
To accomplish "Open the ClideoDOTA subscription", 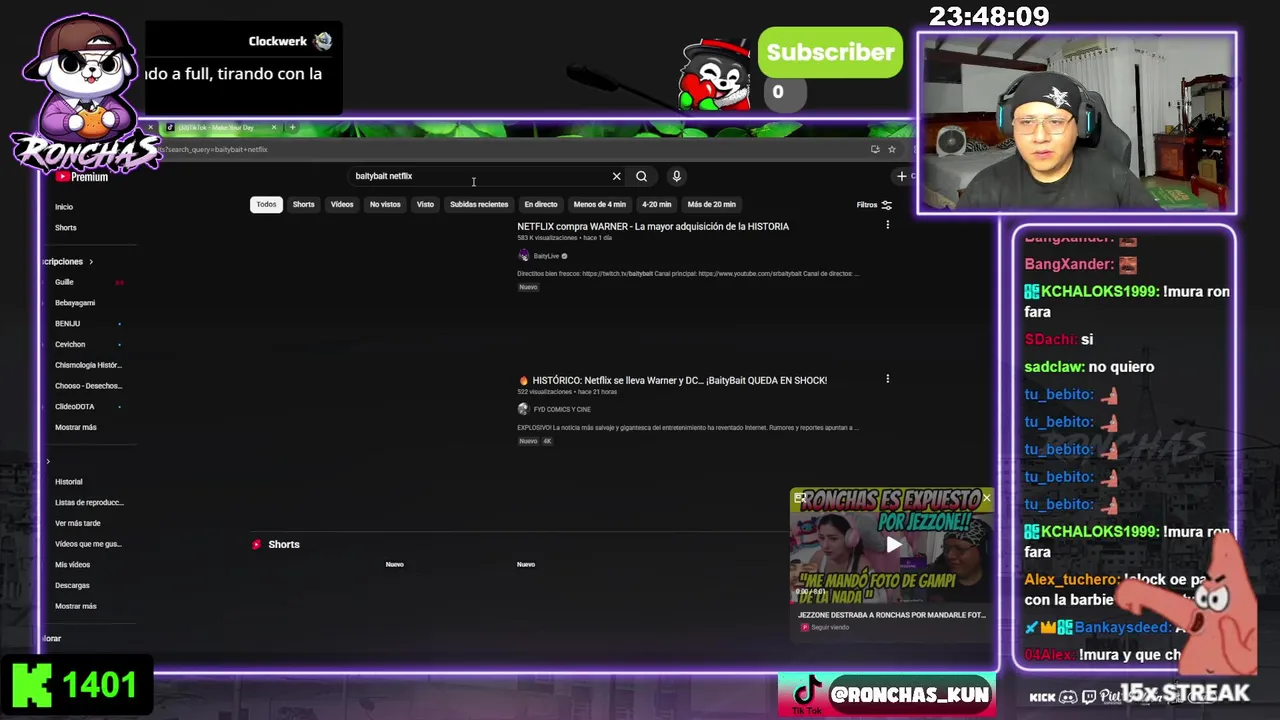I will tap(75, 407).
